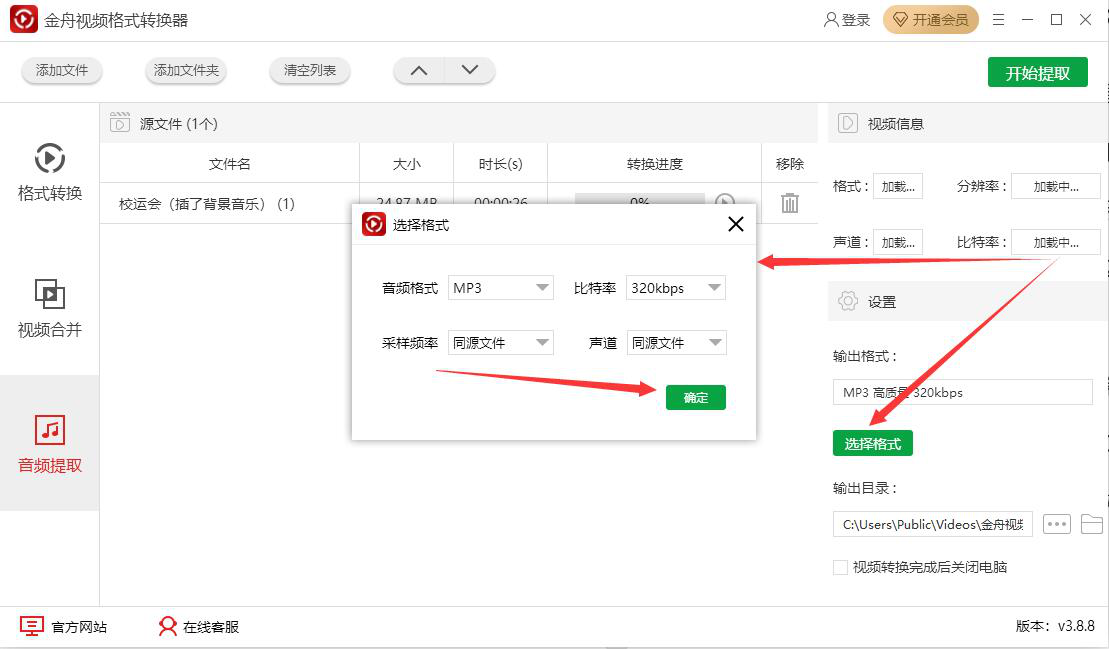Image resolution: width=1109 pixels, height=649 pixels.
Task: Click the 视频信息 panel icon
Action: click(847, 123)
